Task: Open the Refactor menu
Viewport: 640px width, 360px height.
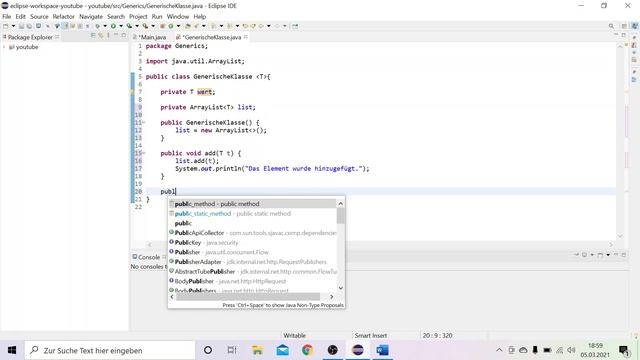Action: tap(64, 16)
